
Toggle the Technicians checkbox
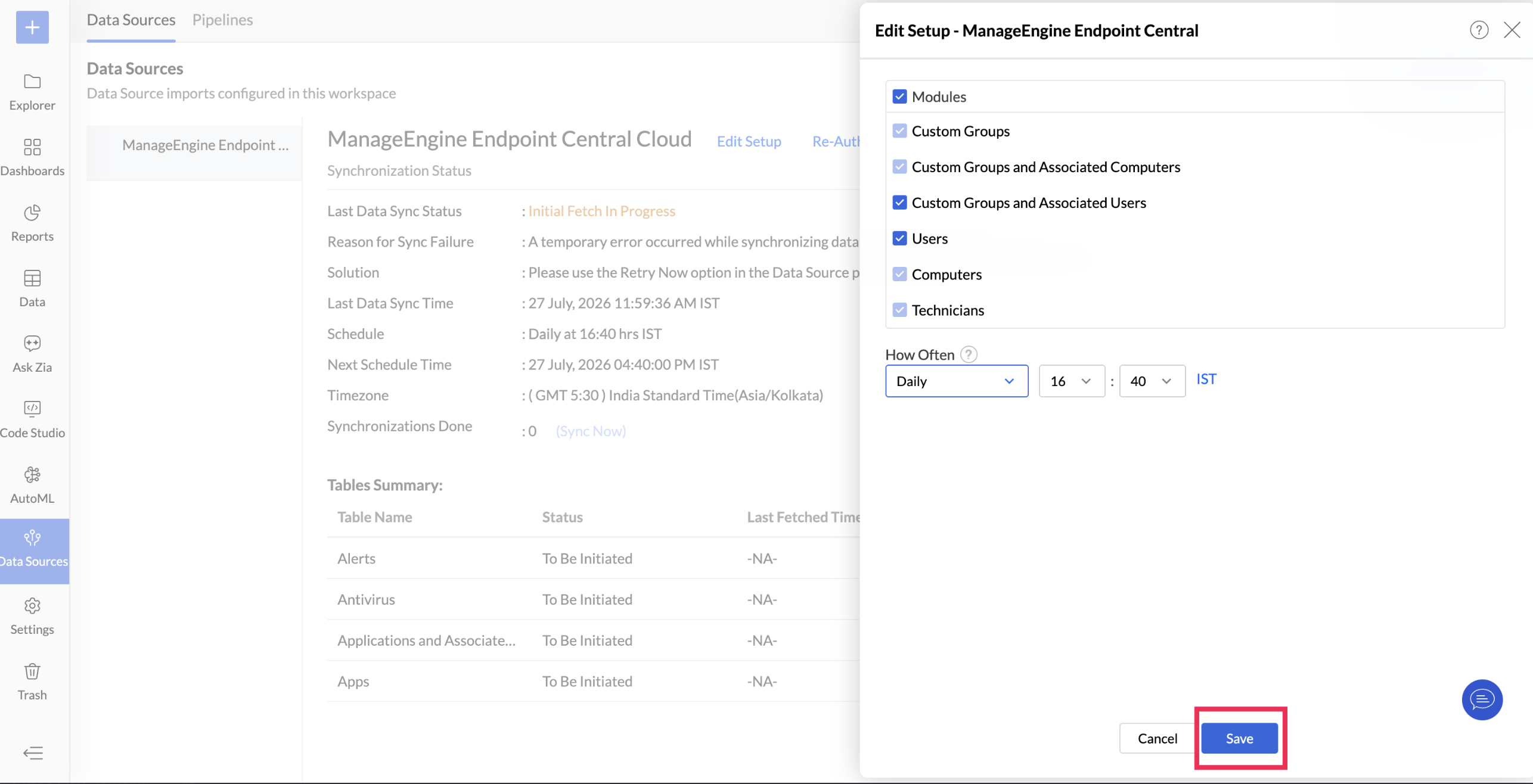899,310
